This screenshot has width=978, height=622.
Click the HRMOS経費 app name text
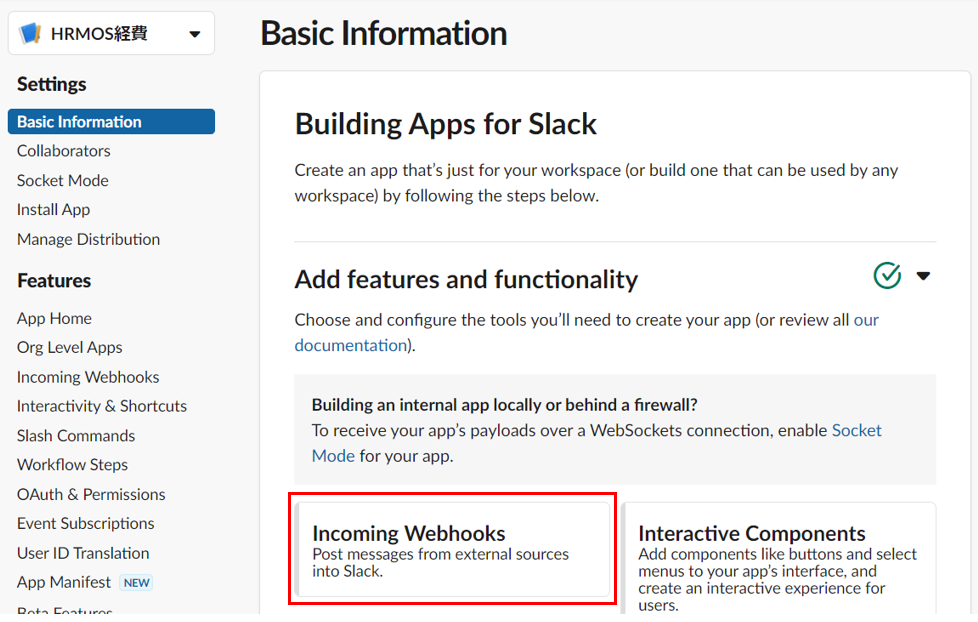coord(99,33)
